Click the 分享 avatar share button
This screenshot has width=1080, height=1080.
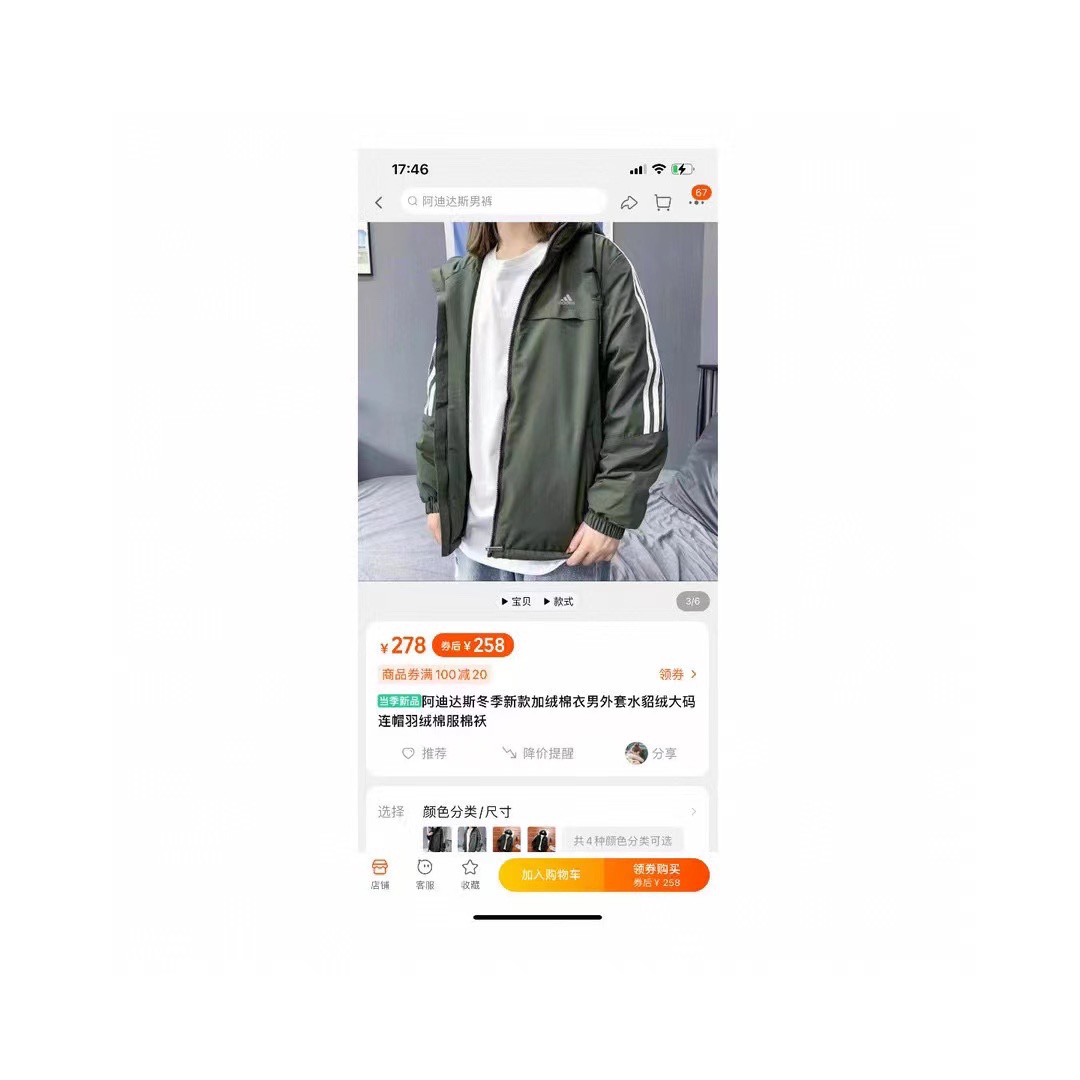[651, 754]
